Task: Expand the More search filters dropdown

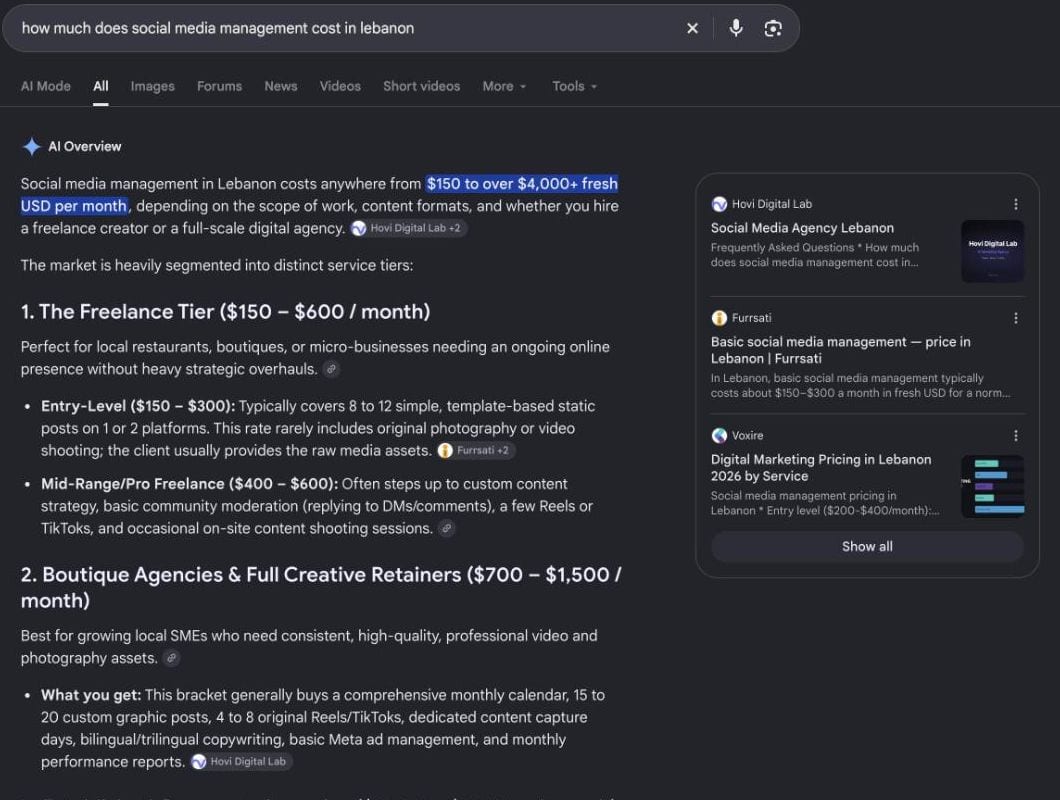Action: [504, 87]
